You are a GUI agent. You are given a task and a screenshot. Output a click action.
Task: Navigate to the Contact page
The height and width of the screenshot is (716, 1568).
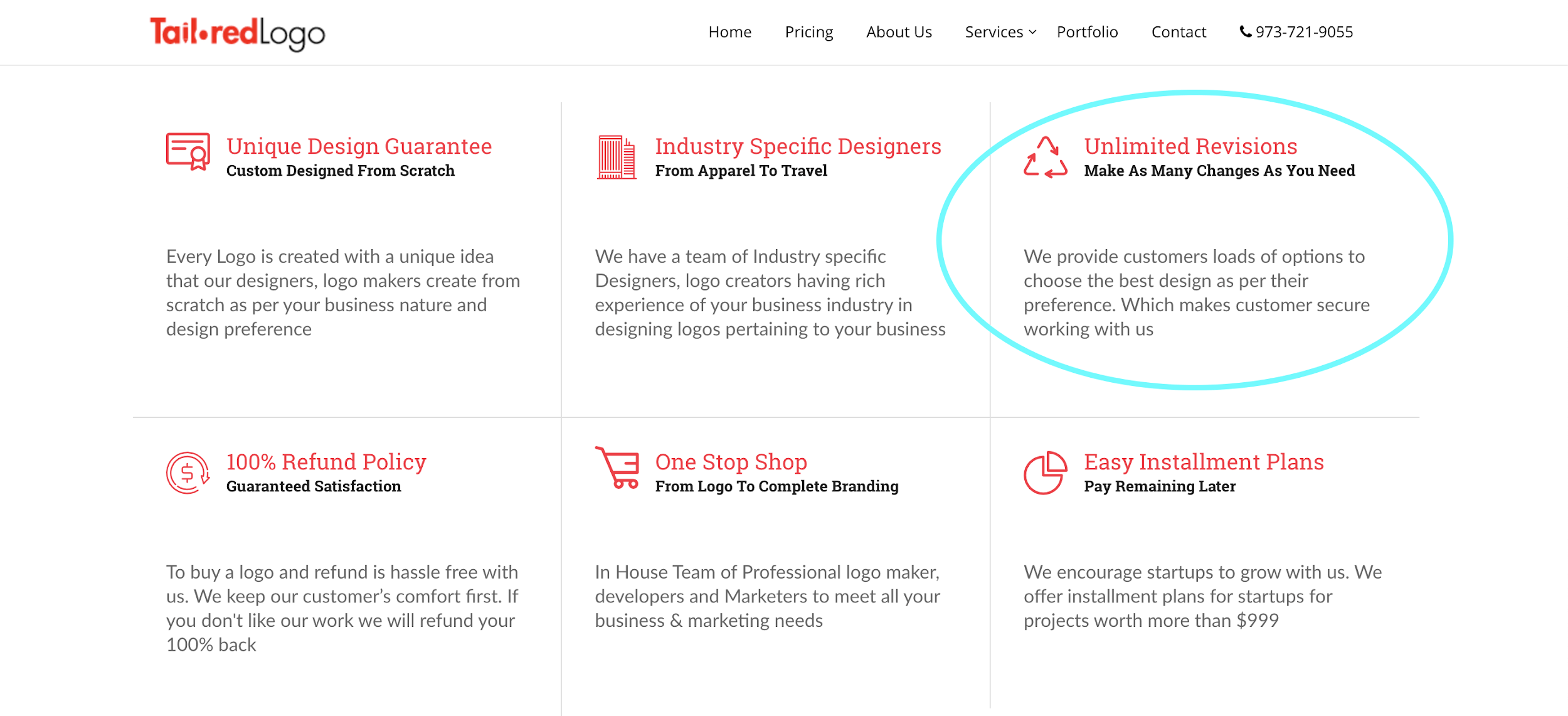click(1179, 32)
